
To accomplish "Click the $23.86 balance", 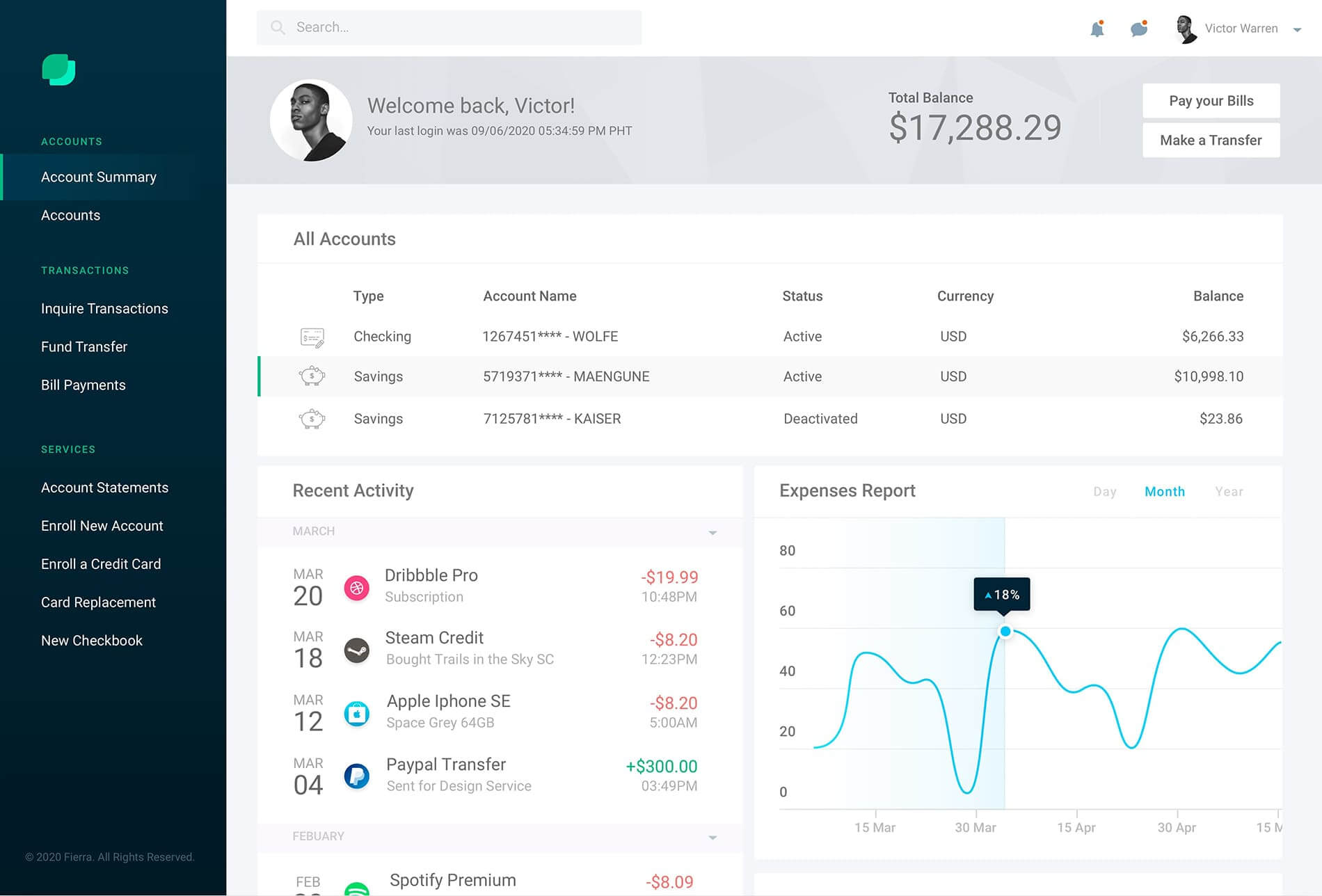I will click(x=1220, y=419).
